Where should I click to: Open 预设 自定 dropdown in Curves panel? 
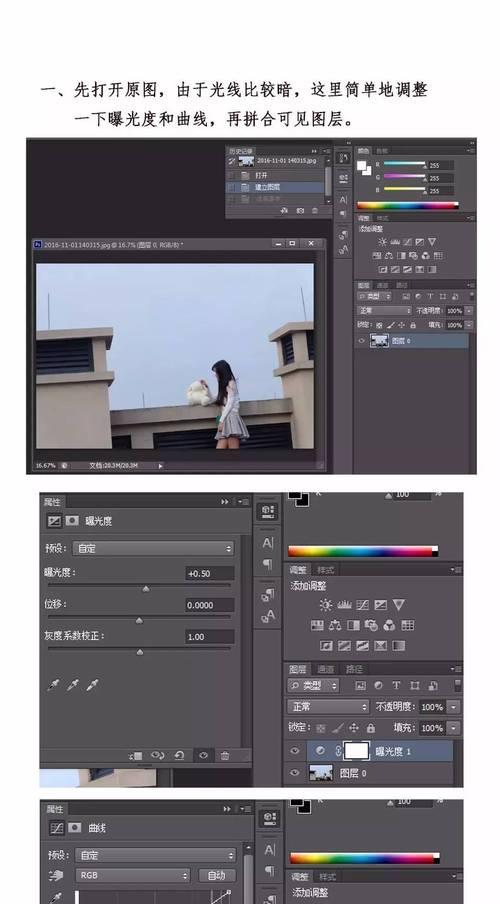pos(156,855)
